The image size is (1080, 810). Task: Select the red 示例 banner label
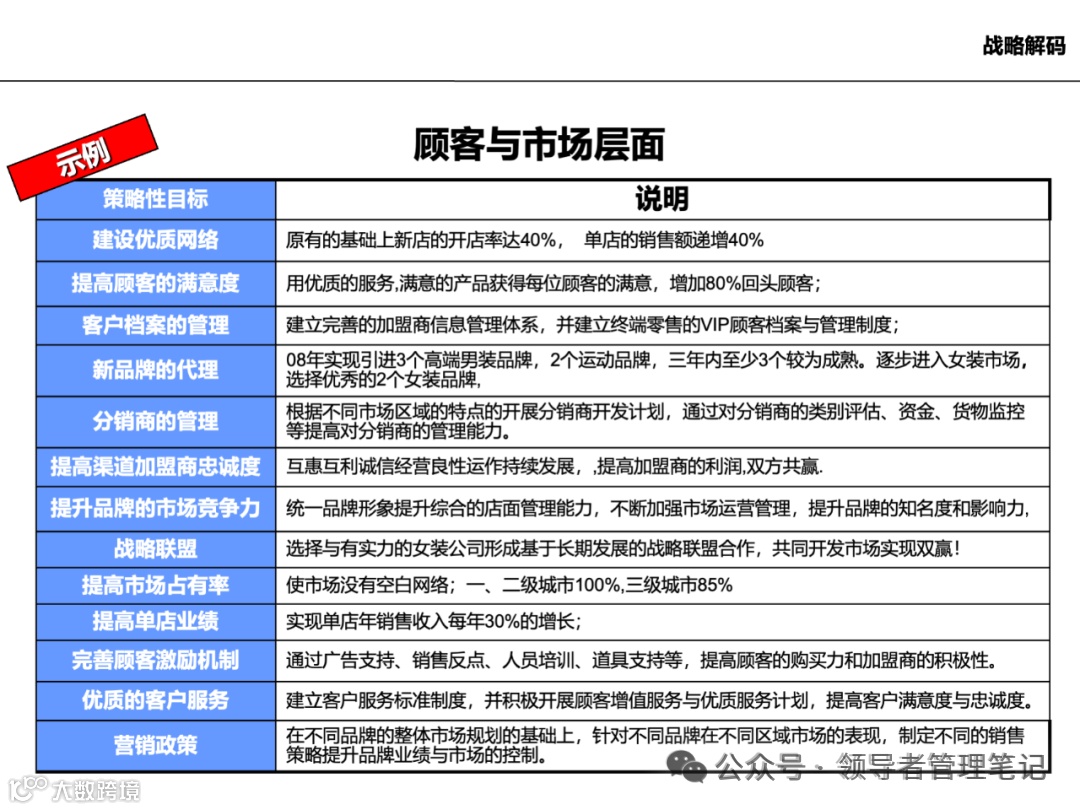pyautogui.click(x=83, y=157)
